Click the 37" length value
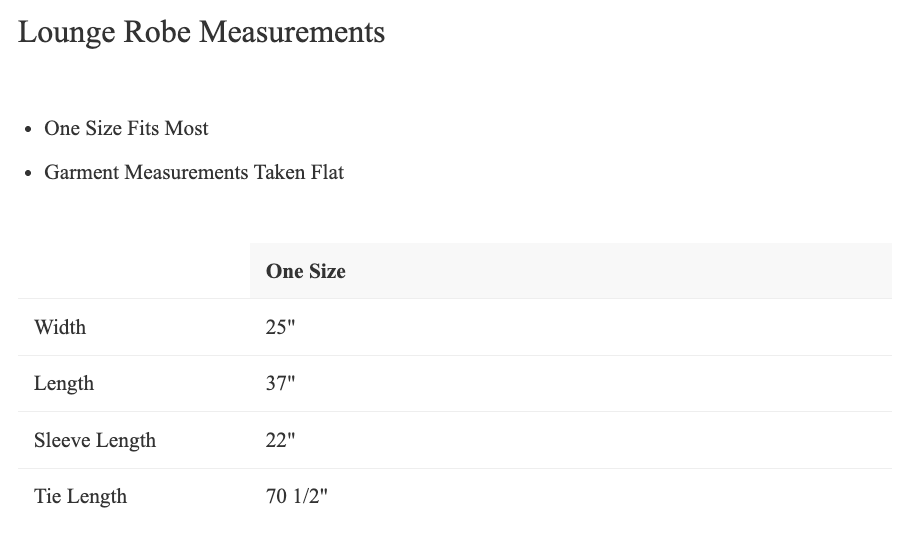 [281, 383]
